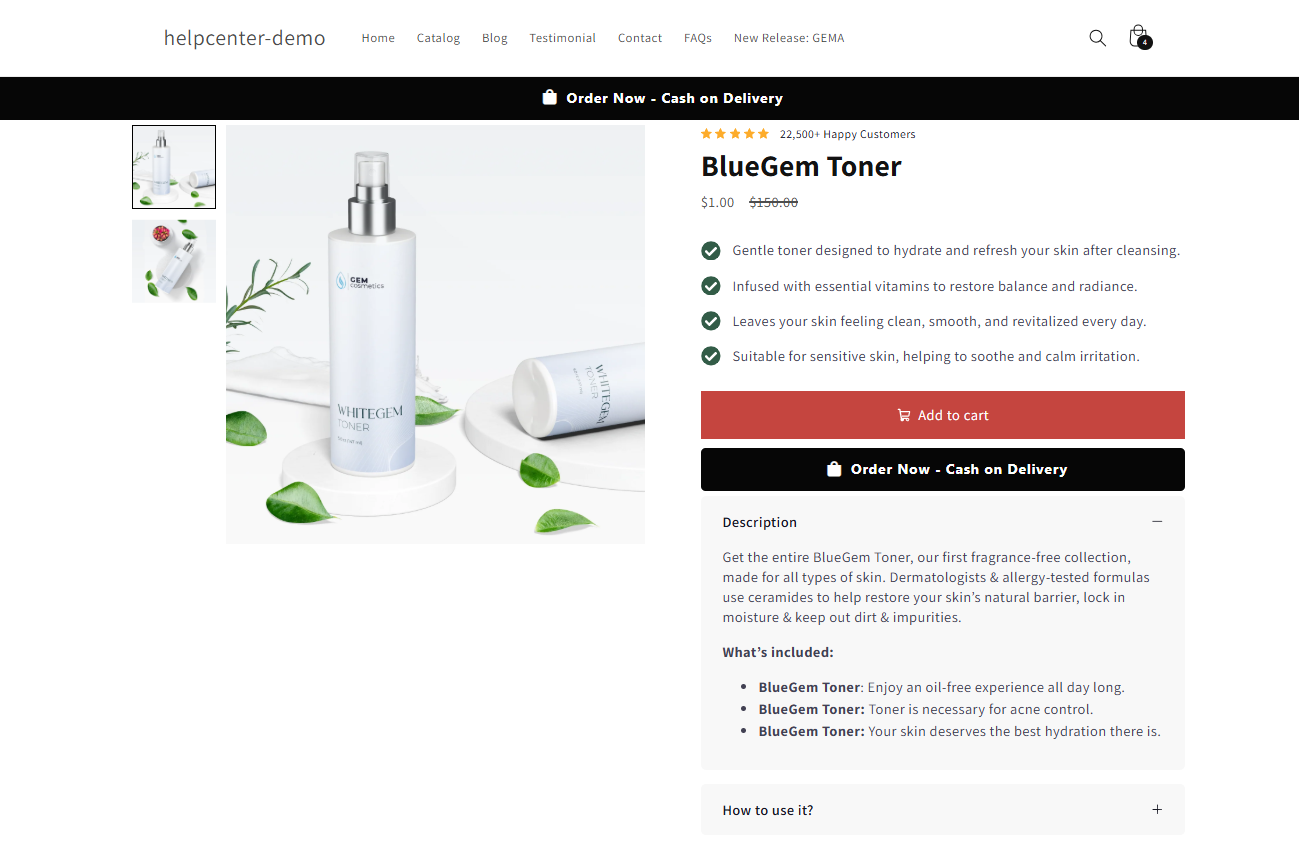This screenshot has width=1299, height=864.
Task: Open the FAQs navigation link
Action: (698, 38)
